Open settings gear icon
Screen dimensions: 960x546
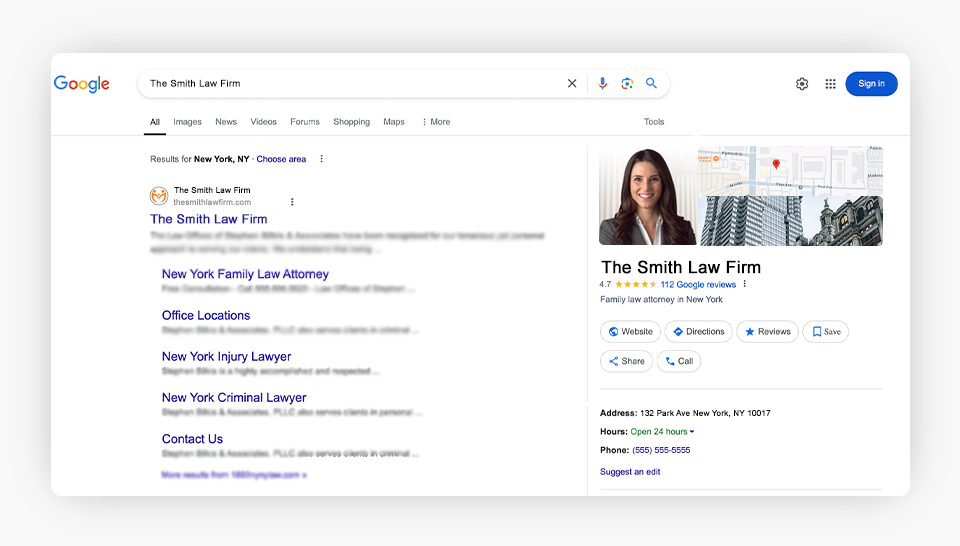click(802, 84)
